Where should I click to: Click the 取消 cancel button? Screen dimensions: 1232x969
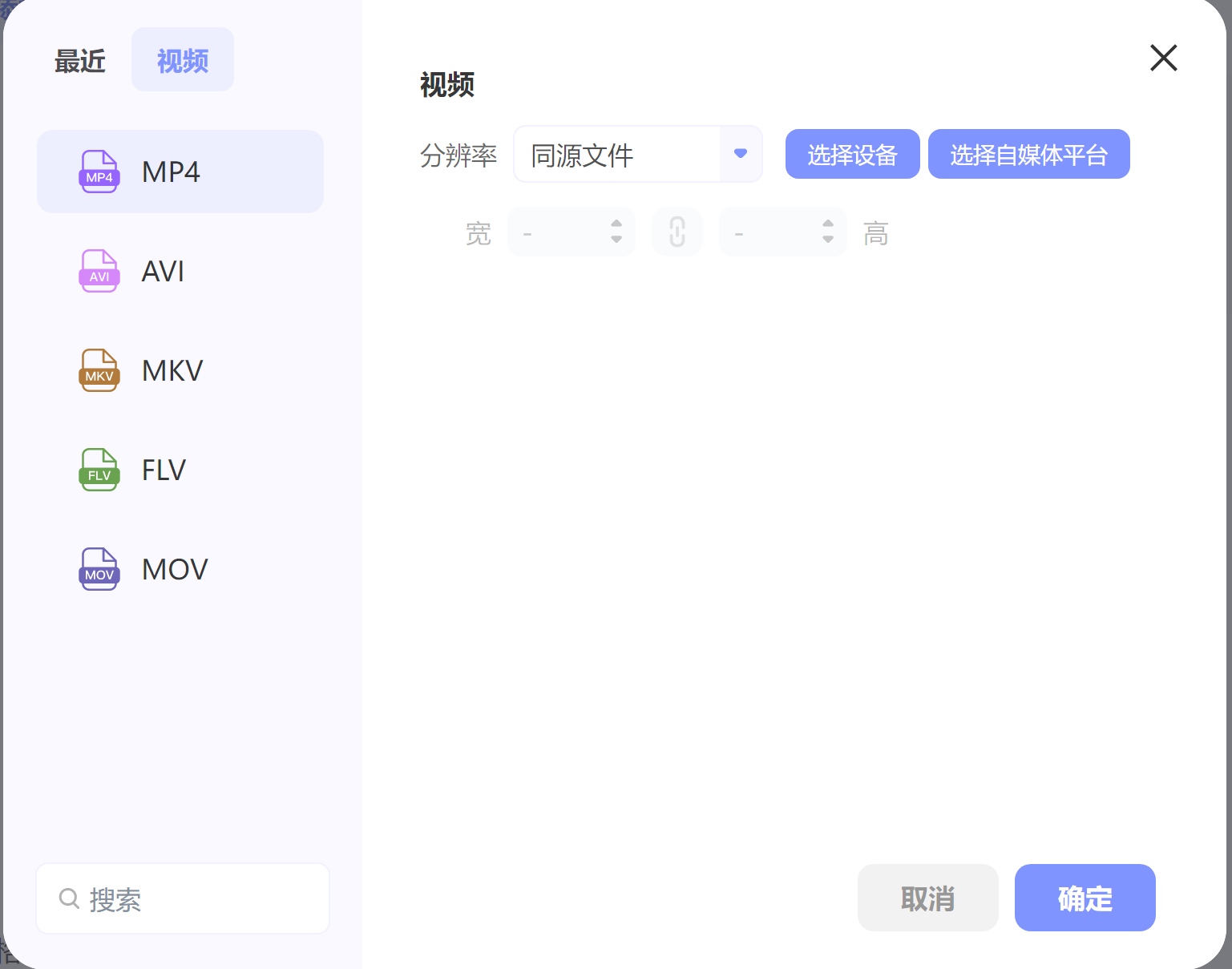click(x=927, y=898)
